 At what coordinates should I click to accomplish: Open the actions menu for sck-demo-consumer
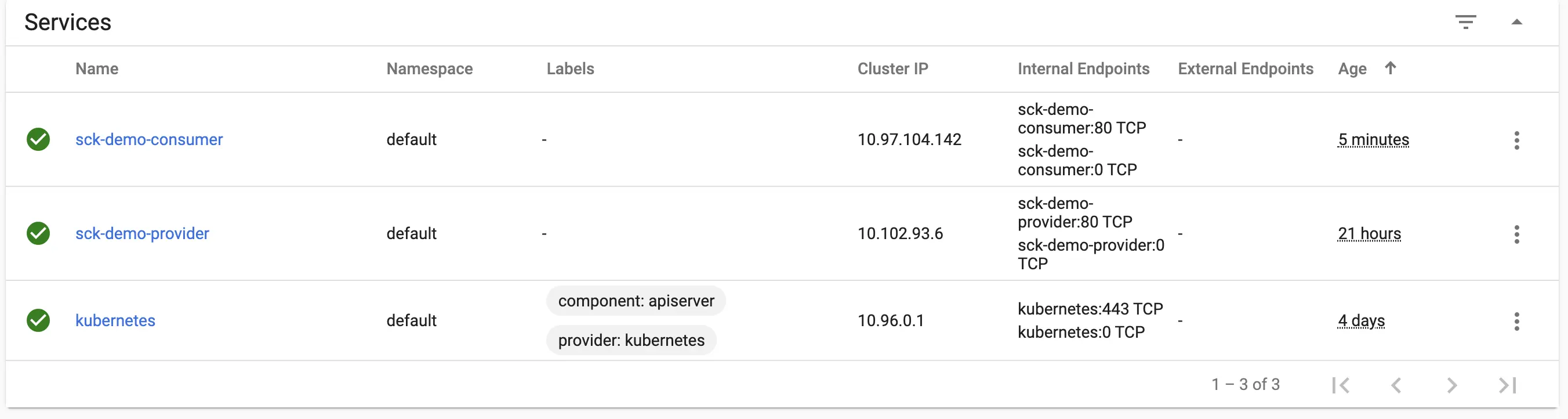click(1516, 140)
